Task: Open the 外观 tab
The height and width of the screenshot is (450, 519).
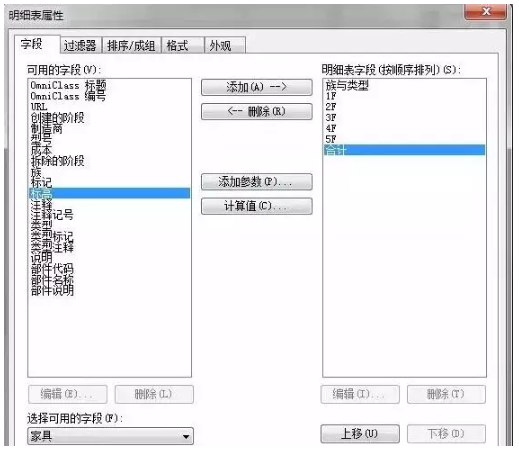Action: click(x=225, y=45)
